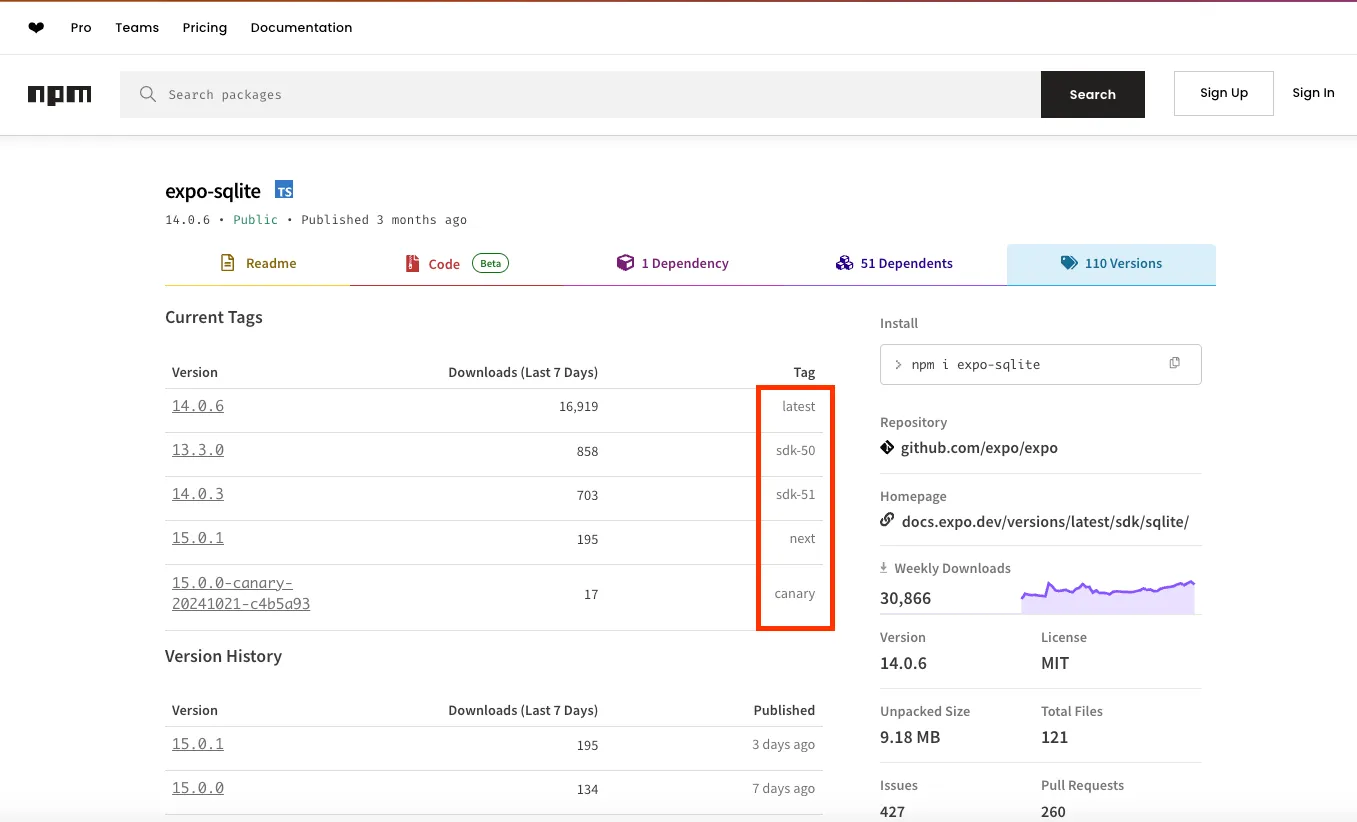
Task: Click the 121 total files value
Action: 1054,737
